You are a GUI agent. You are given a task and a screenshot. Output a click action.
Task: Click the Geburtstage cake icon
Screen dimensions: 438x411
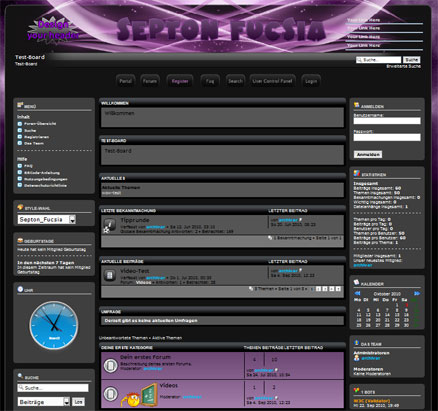pyautogui.click(x=20, y=240)
